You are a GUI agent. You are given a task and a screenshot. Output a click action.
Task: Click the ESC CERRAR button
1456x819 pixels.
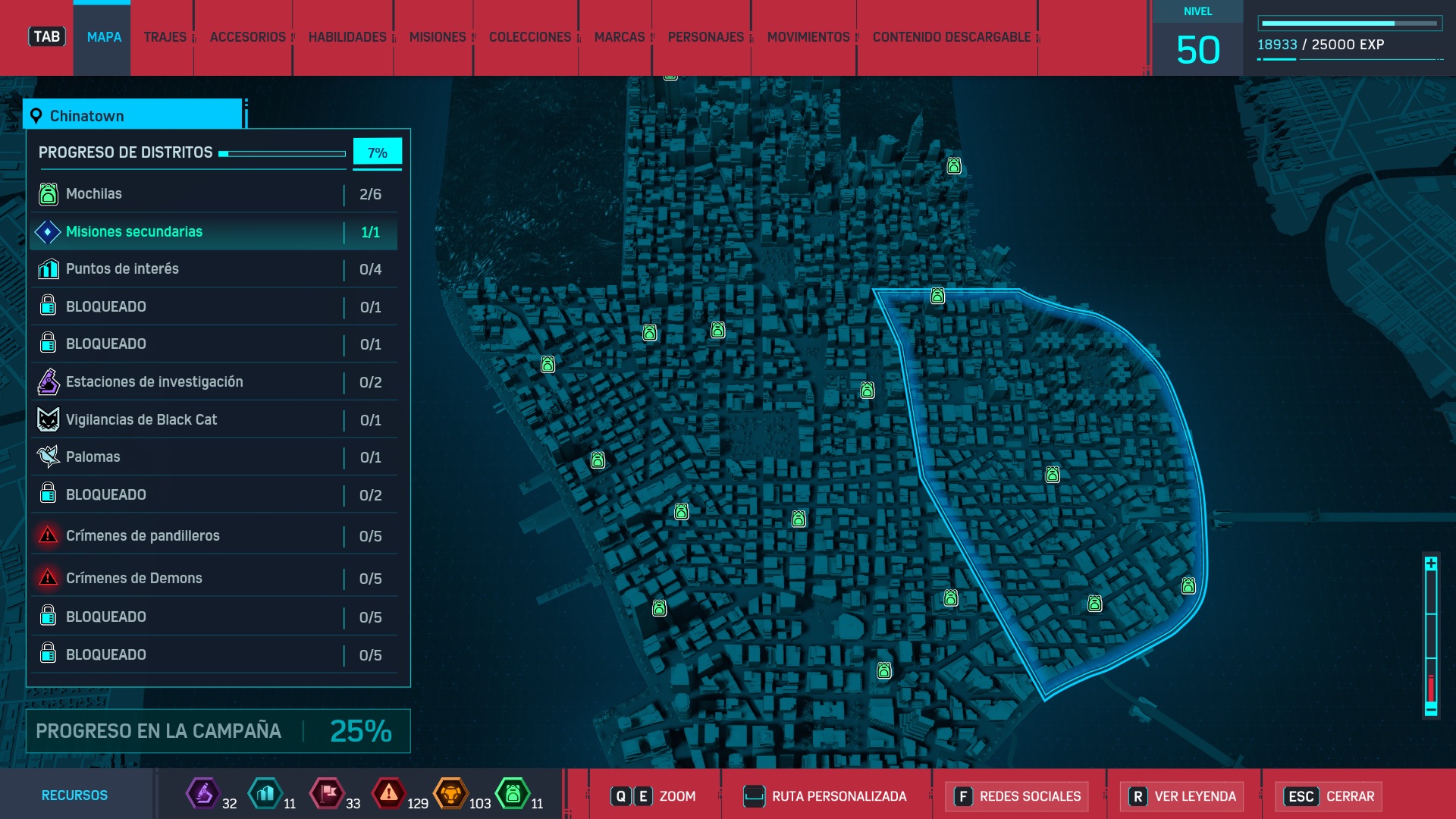pos(1329,796)
